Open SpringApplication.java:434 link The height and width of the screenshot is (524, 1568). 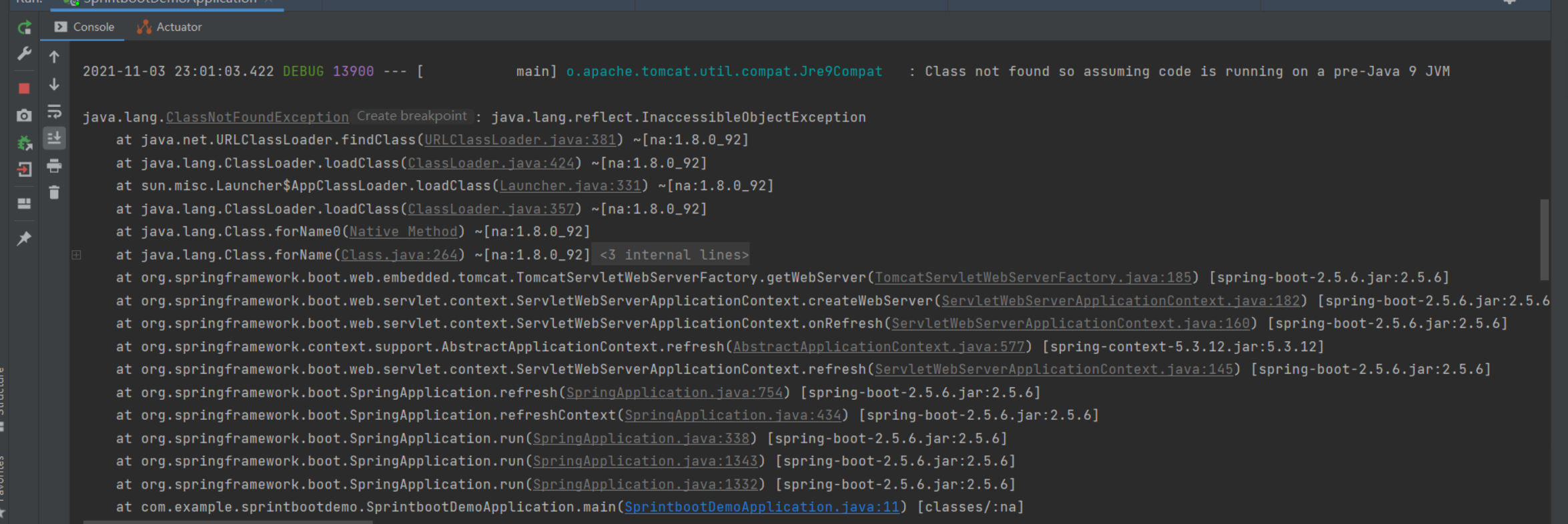733,416
